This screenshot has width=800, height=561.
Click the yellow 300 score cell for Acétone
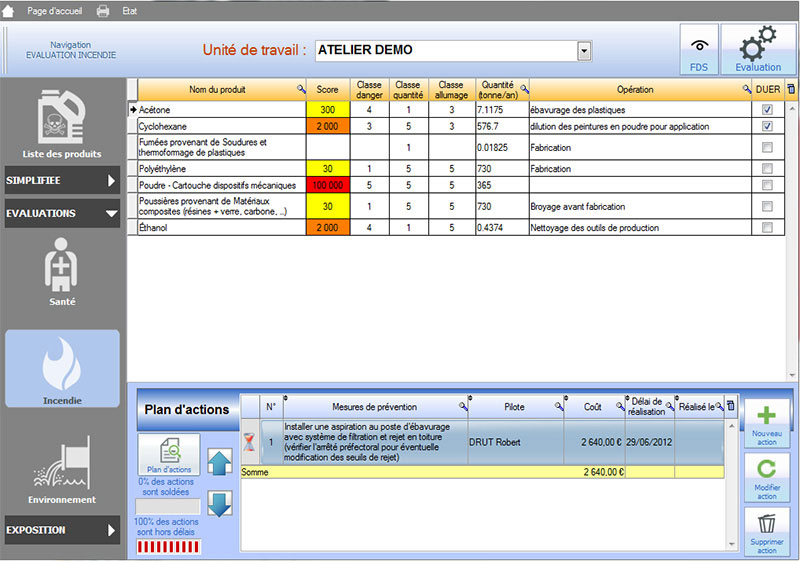coord(328,110)
